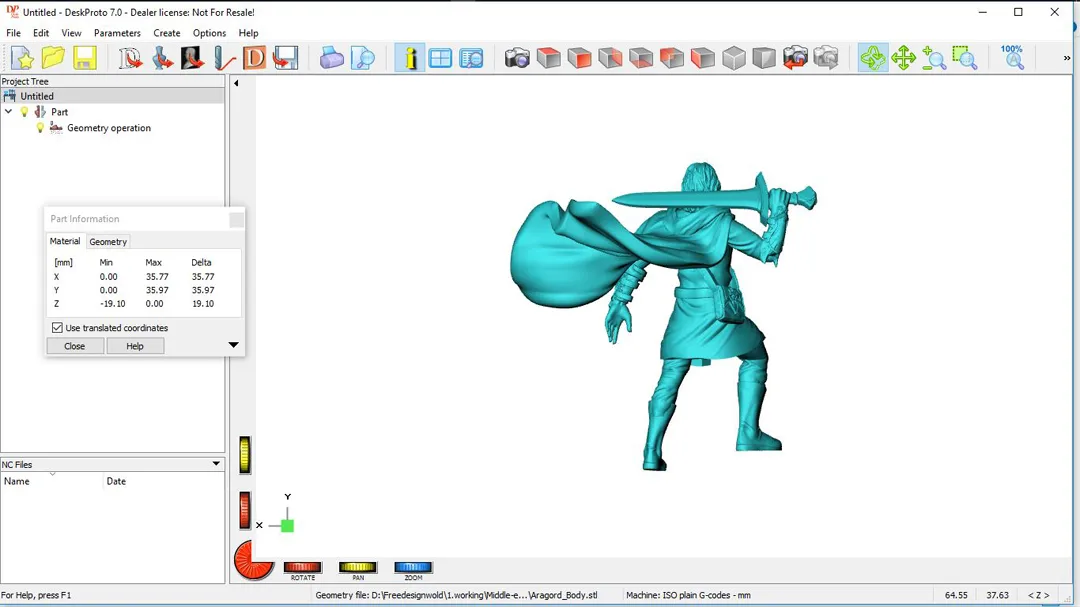Click the greyed camera with forward arrow
1080x607 pixels.
pos(826,58)
